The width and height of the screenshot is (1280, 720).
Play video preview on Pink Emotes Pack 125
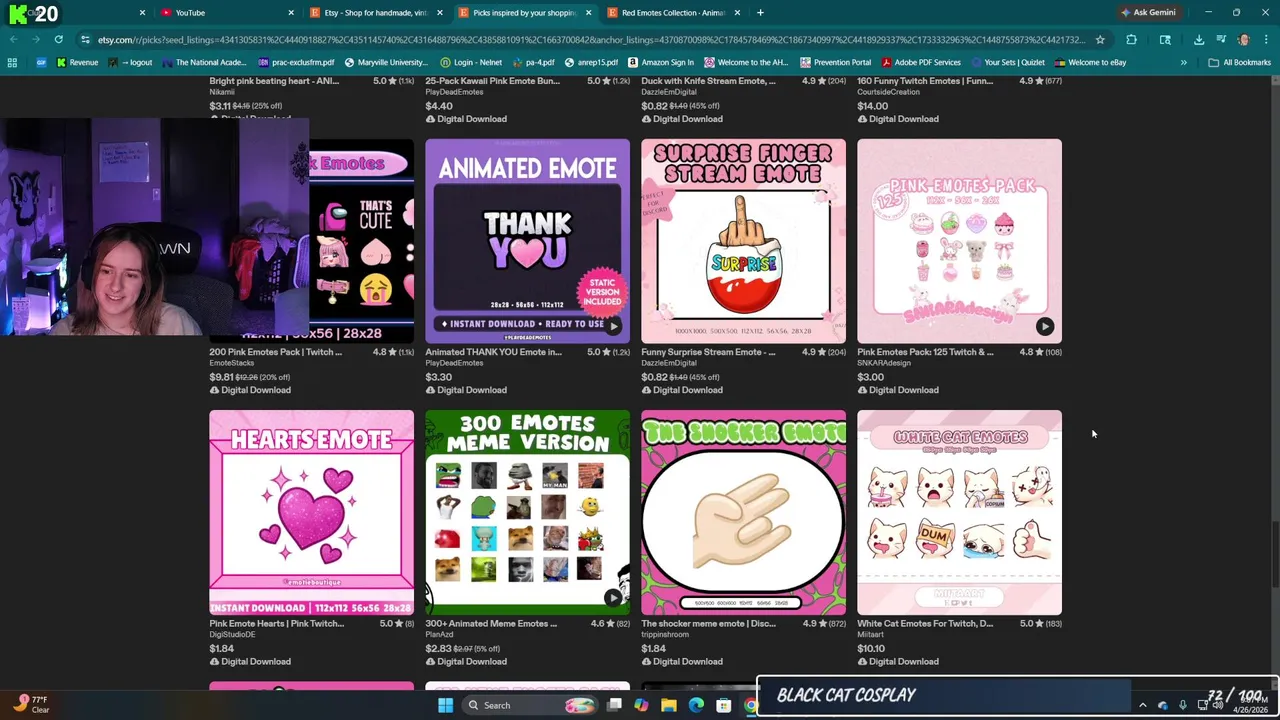1045,326
